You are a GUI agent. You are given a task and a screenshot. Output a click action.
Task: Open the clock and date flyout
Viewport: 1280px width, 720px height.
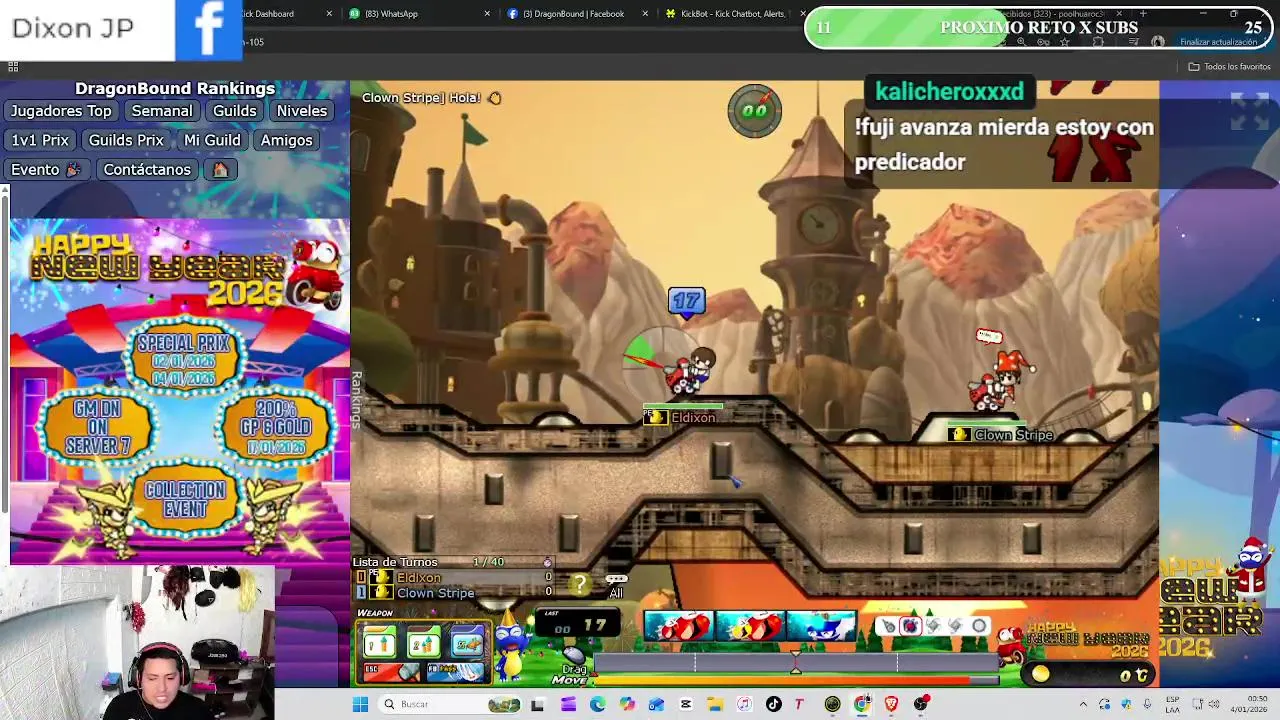tap(1250, 704)
